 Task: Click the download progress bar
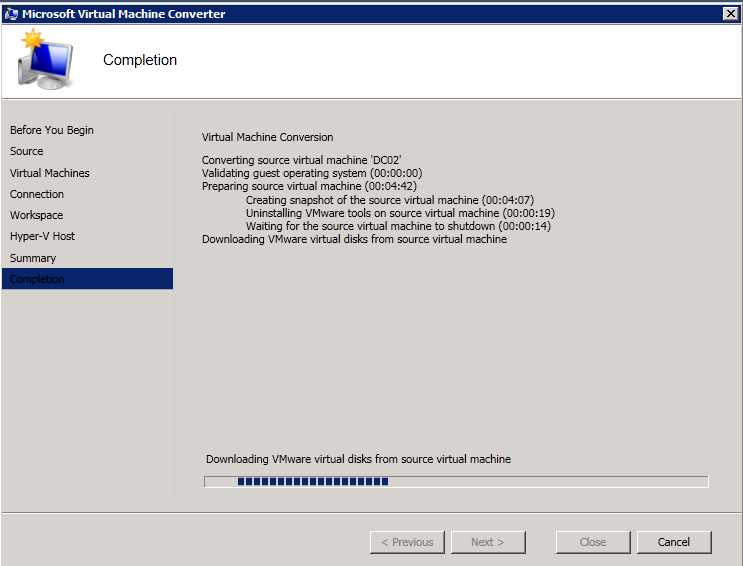pos(456,482)
